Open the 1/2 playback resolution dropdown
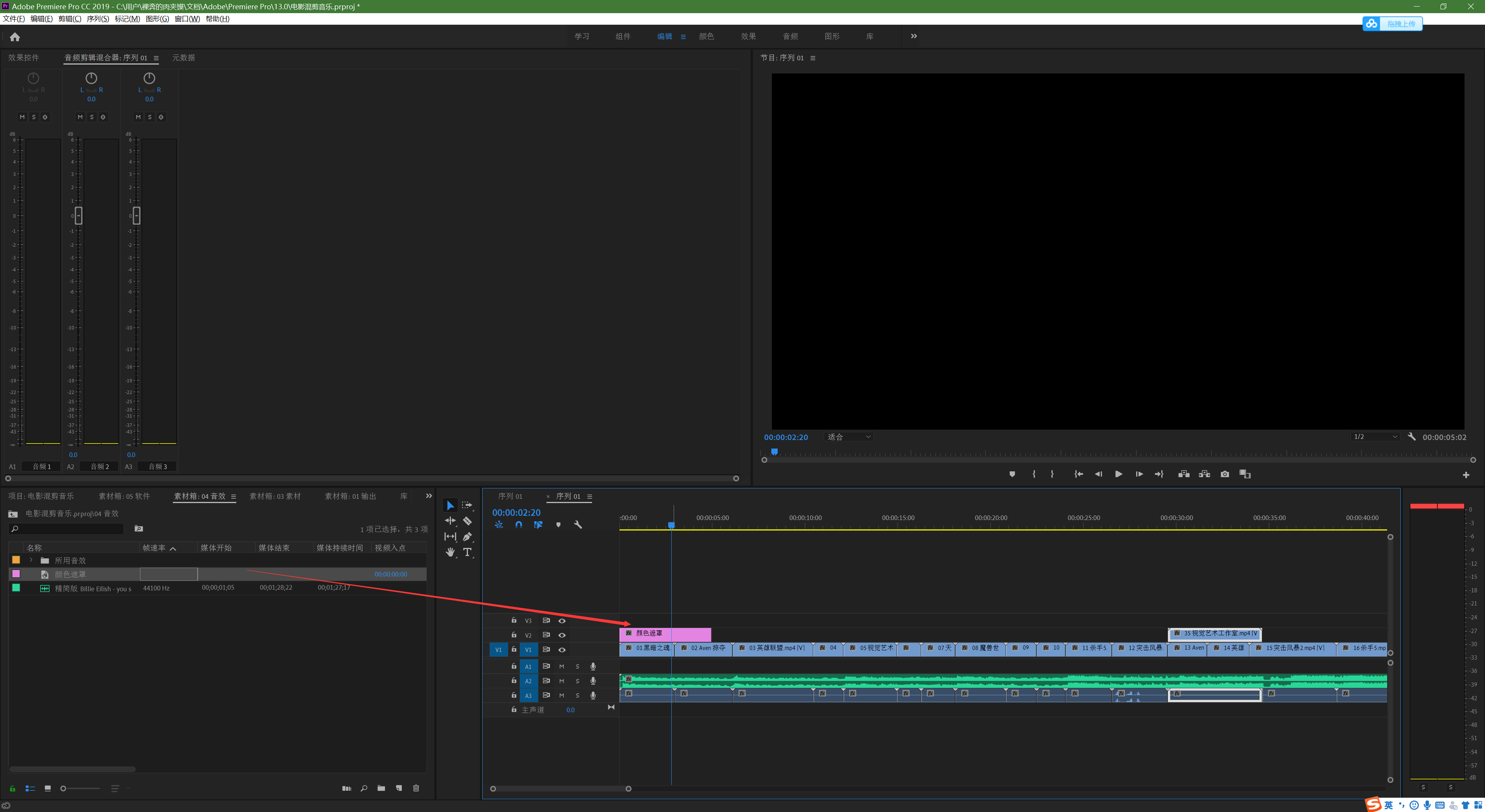The width and height of the screenshot is (1485, 812). [1374, 437]
